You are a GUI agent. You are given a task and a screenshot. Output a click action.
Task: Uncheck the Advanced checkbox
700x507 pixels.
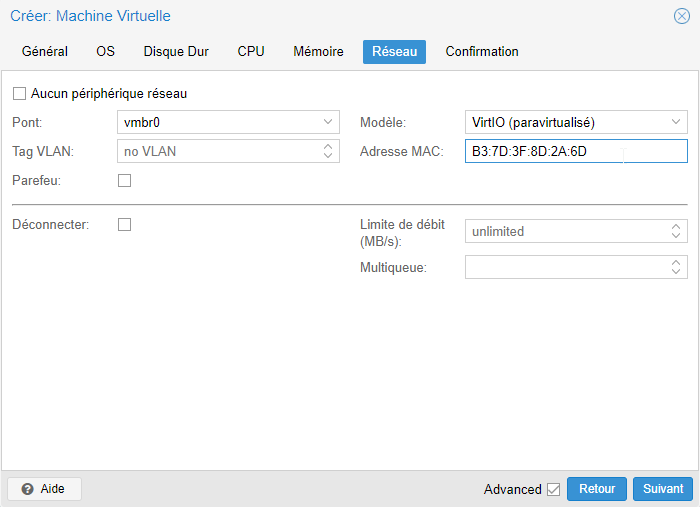(554, 489)
